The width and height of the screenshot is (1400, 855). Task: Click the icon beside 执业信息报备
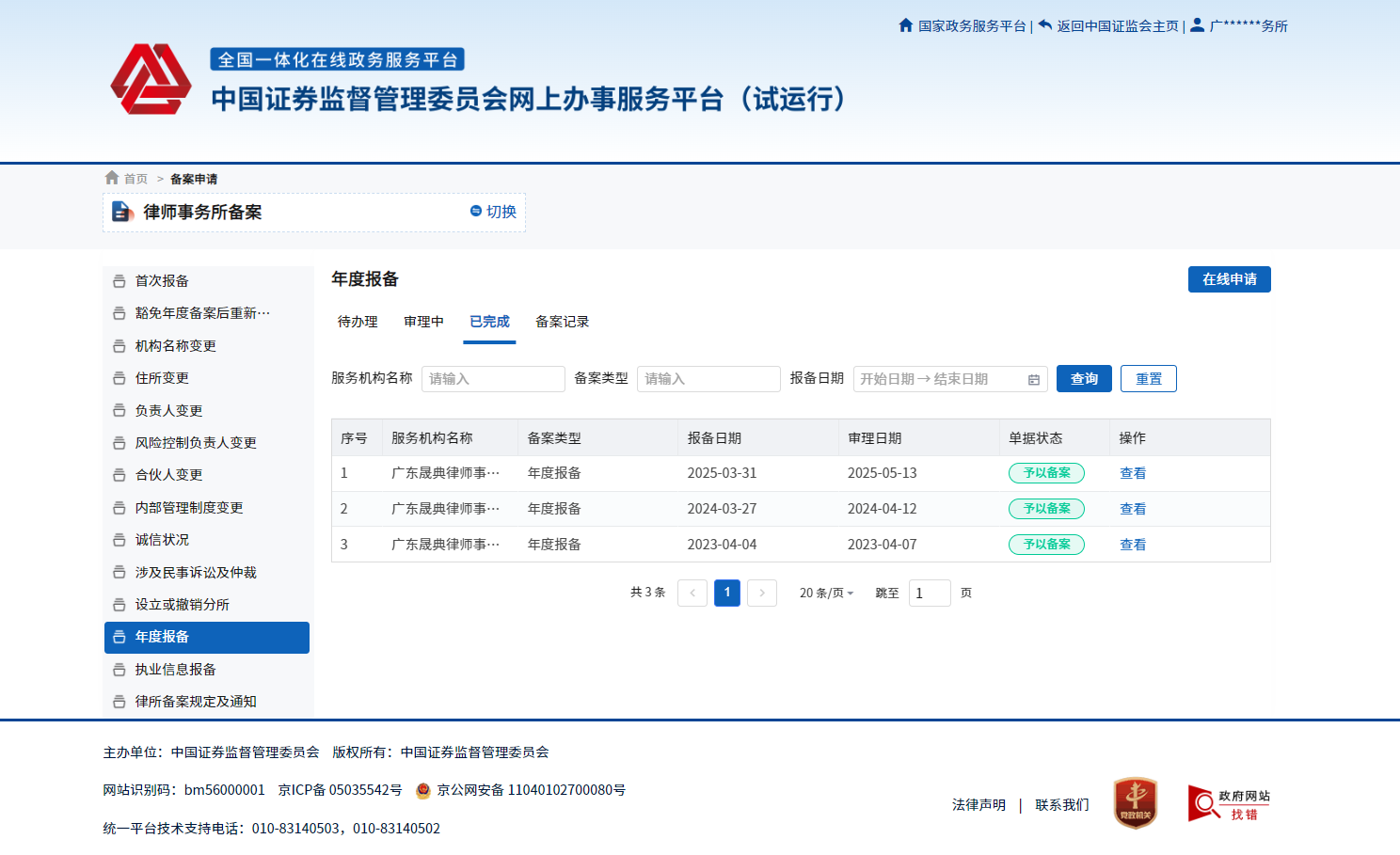coord(119,670)
